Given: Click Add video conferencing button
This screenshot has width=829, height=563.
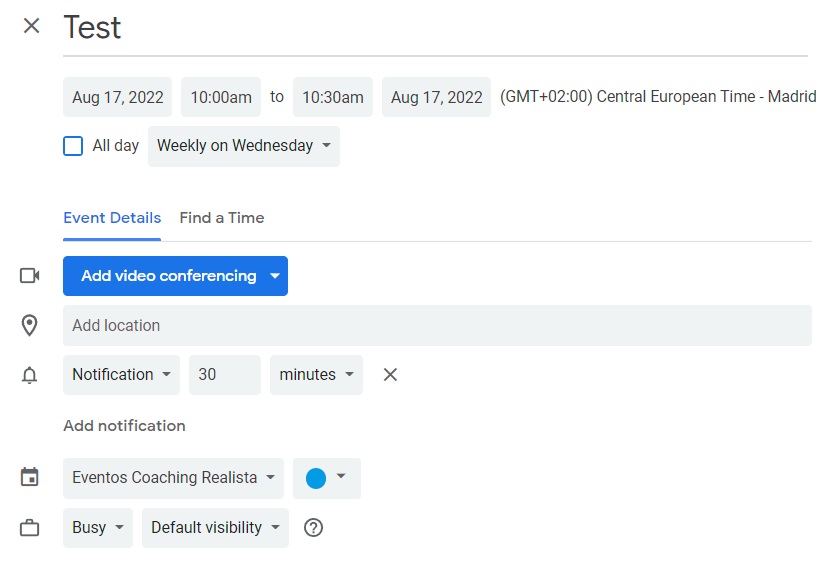Looking at the screenshot, I should [176, 276].
